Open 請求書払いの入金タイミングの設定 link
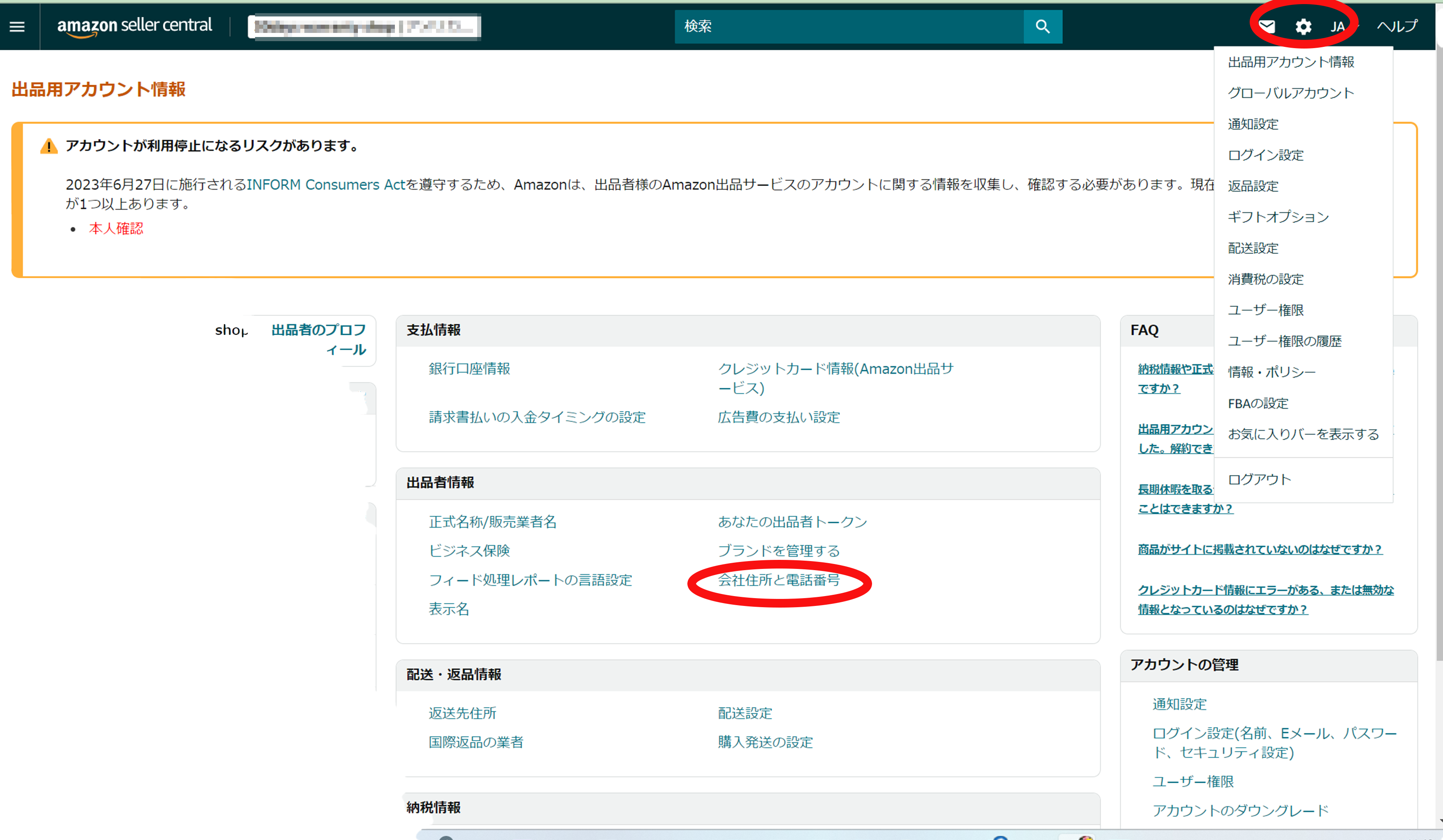This screenshot has height=840, width=1443. click(x=537, y=418)
